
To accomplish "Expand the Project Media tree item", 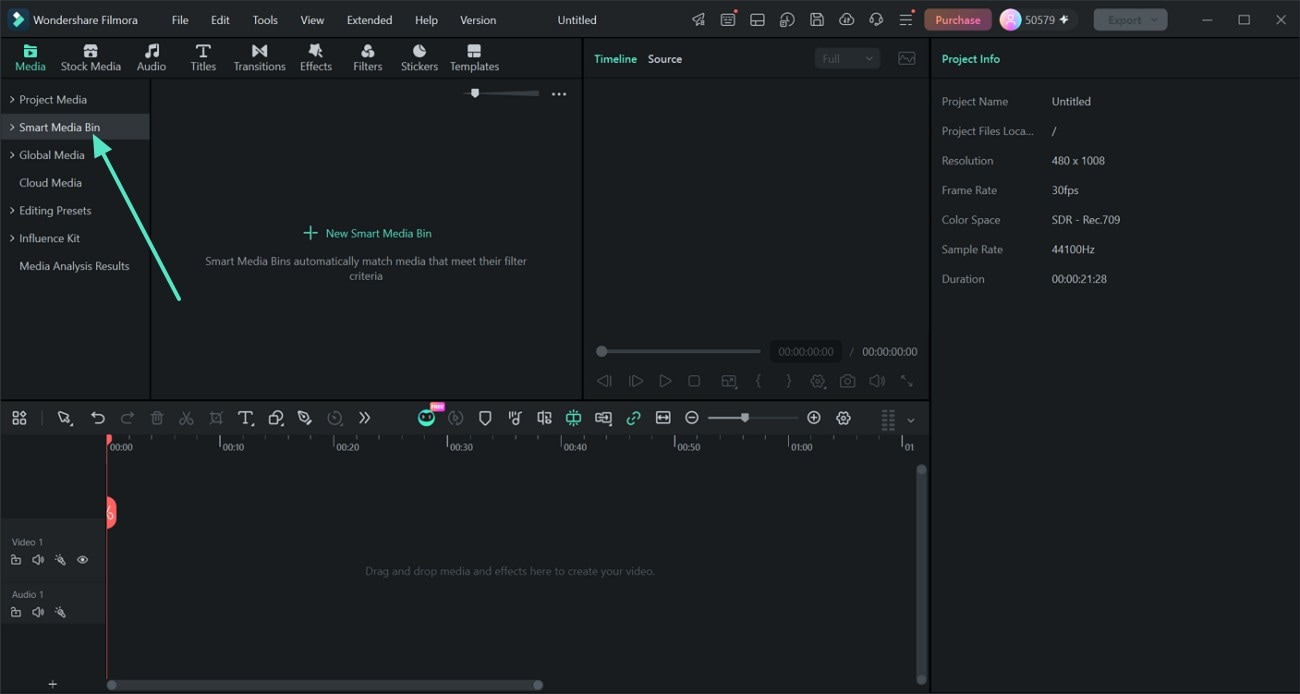I will pos(12,100).
